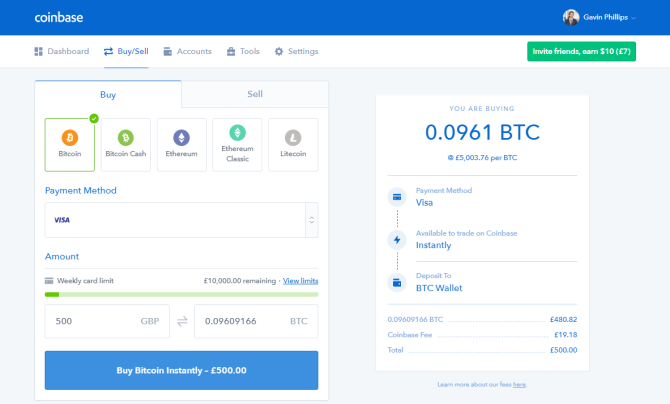The height and width of the screenshot is (404, 670).
Task: Click the Dashboard grid icon
Action: (38, 51)
